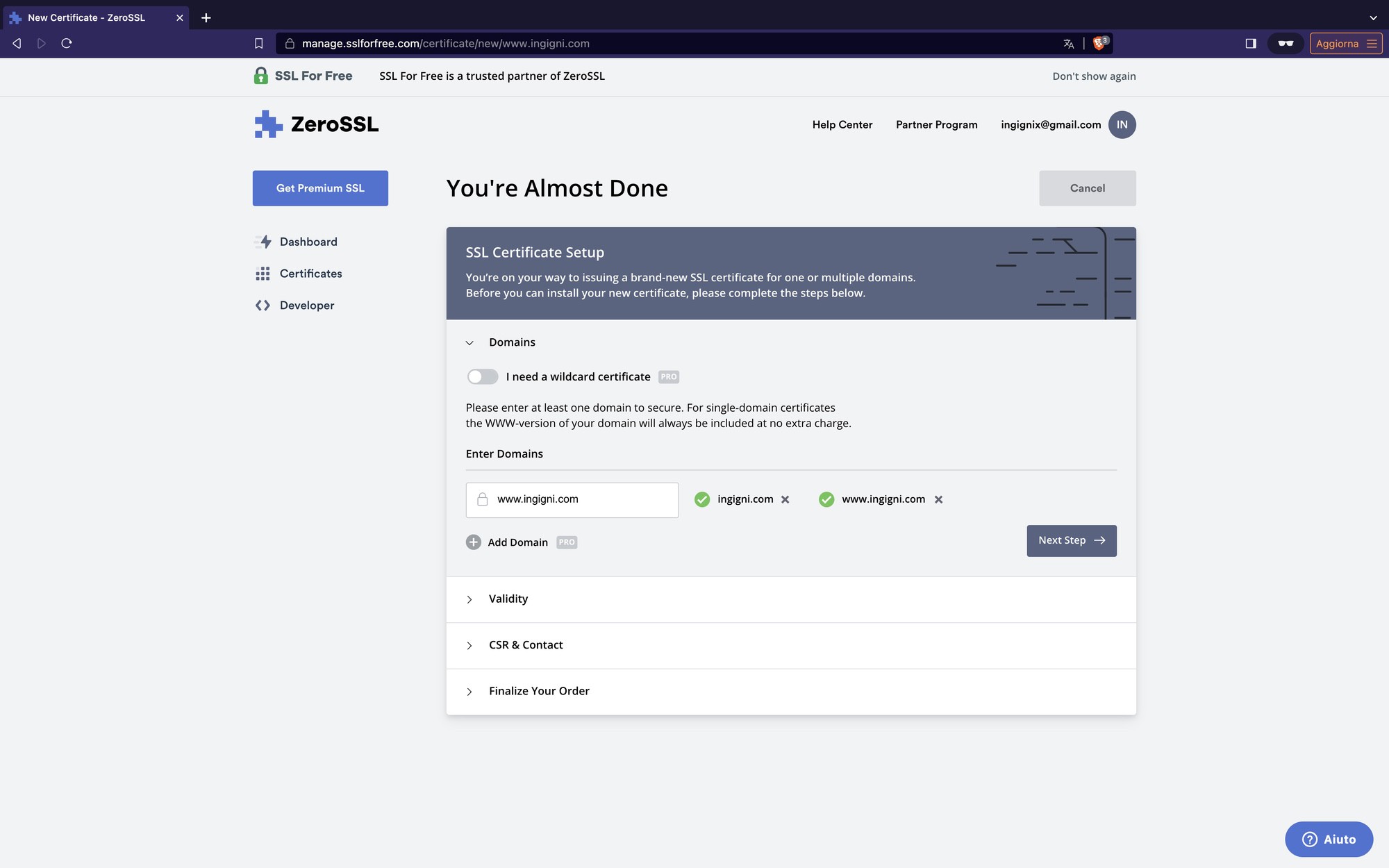1389x868 pixels.
Task: Click the Brave wallet glasses icon
Action: [1286, 43]
